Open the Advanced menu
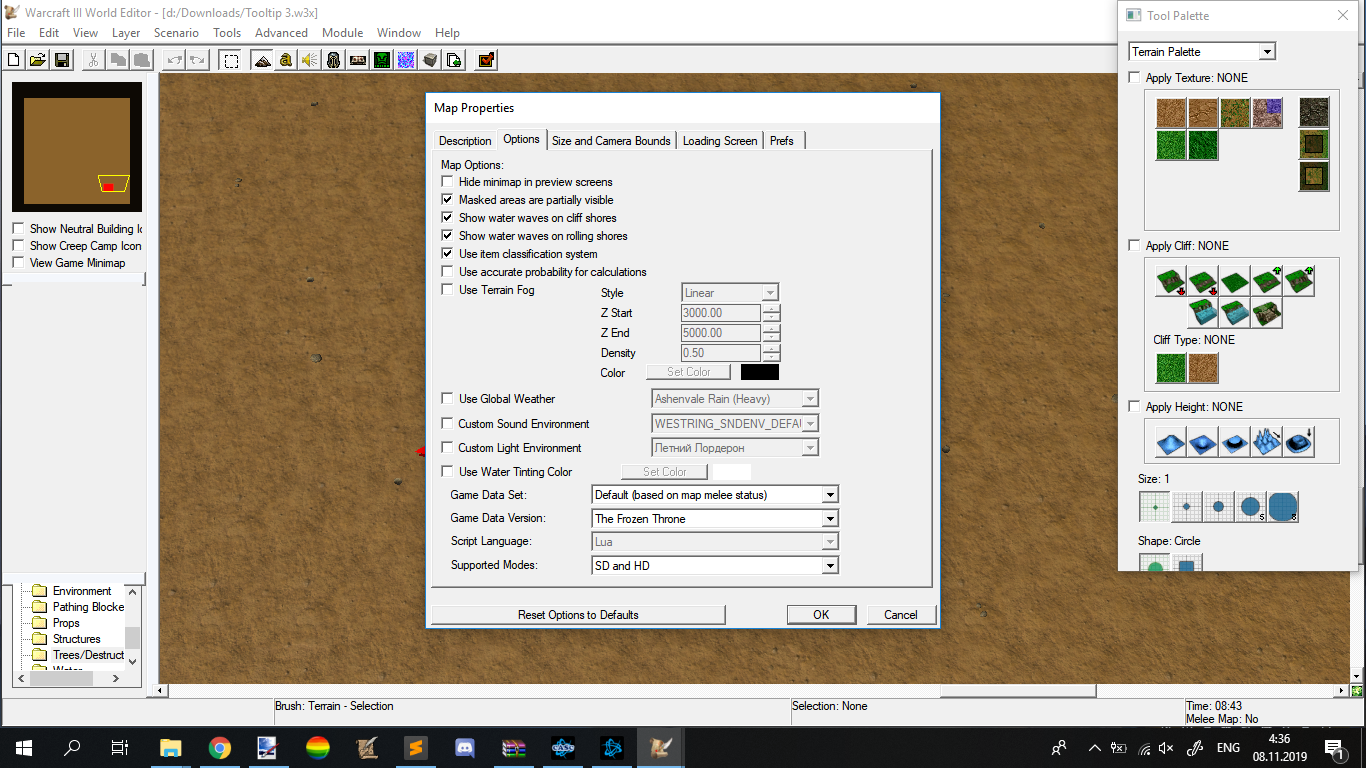1366x768 pixels. [x=281, y=33]
